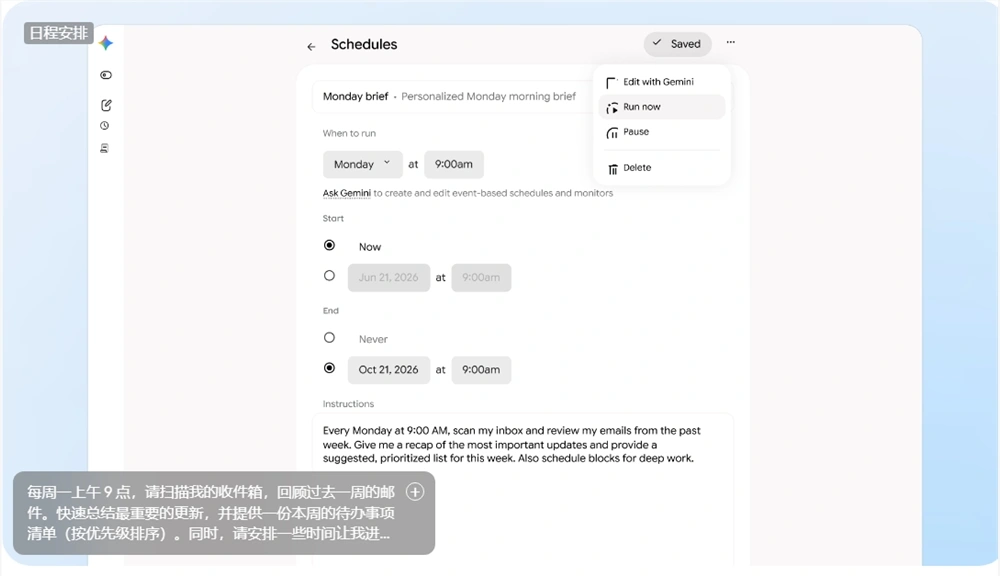Open the schedules clock icon in sidebar
Viewport: 1000px width, 576px height.
click(x=105, y=126)
